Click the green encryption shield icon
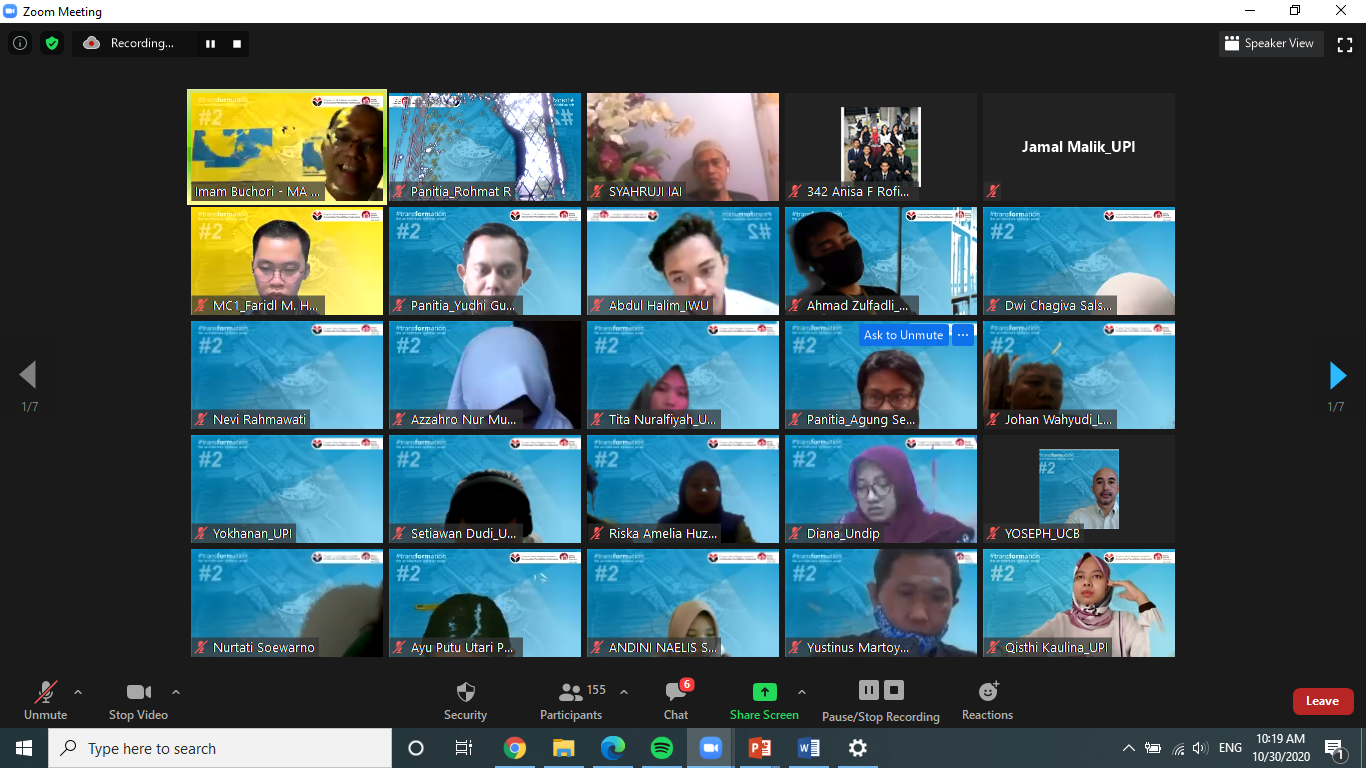Screen dimensions: 1366x768 click(52, 43)
